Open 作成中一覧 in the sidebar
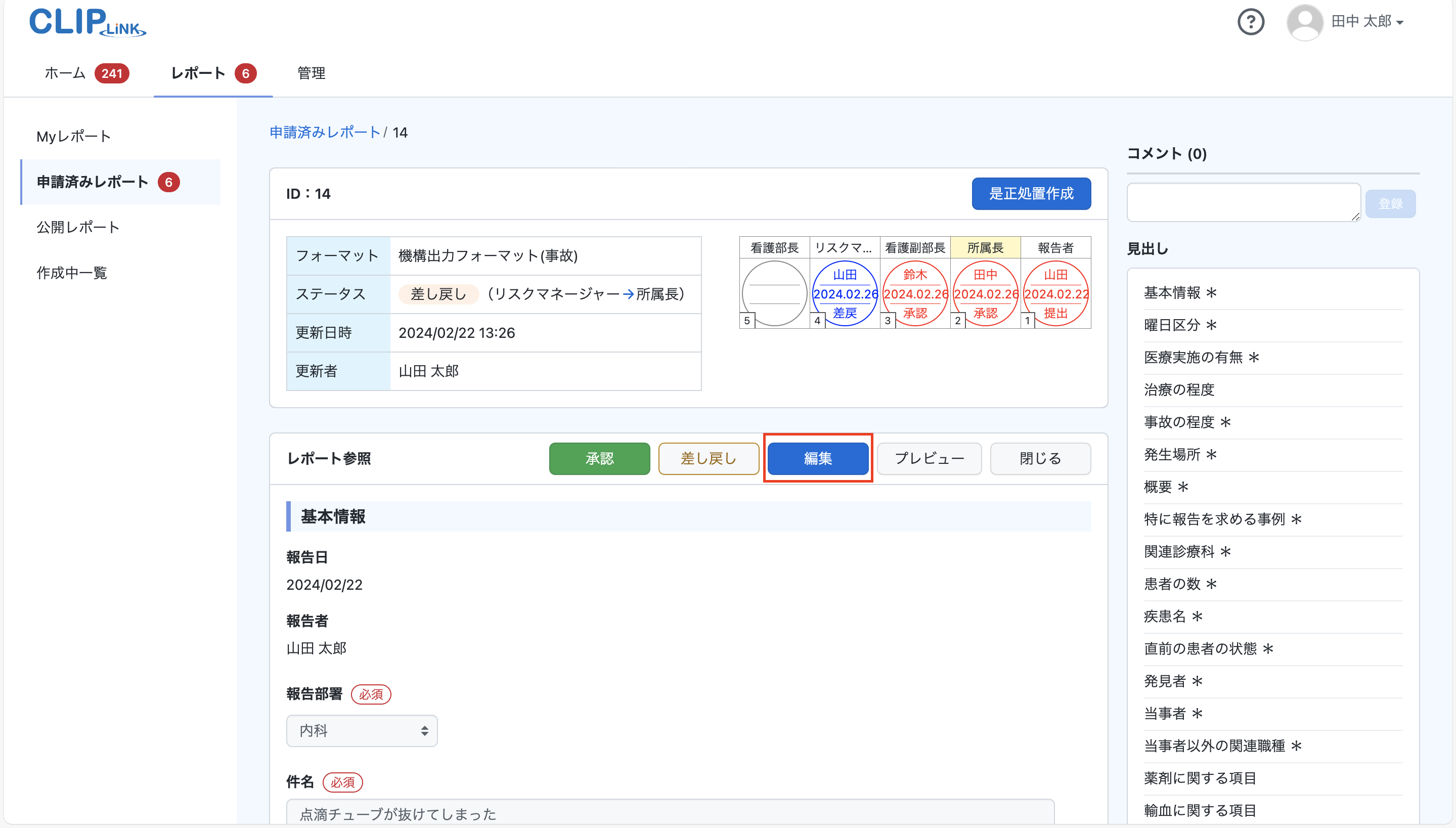 72,273
